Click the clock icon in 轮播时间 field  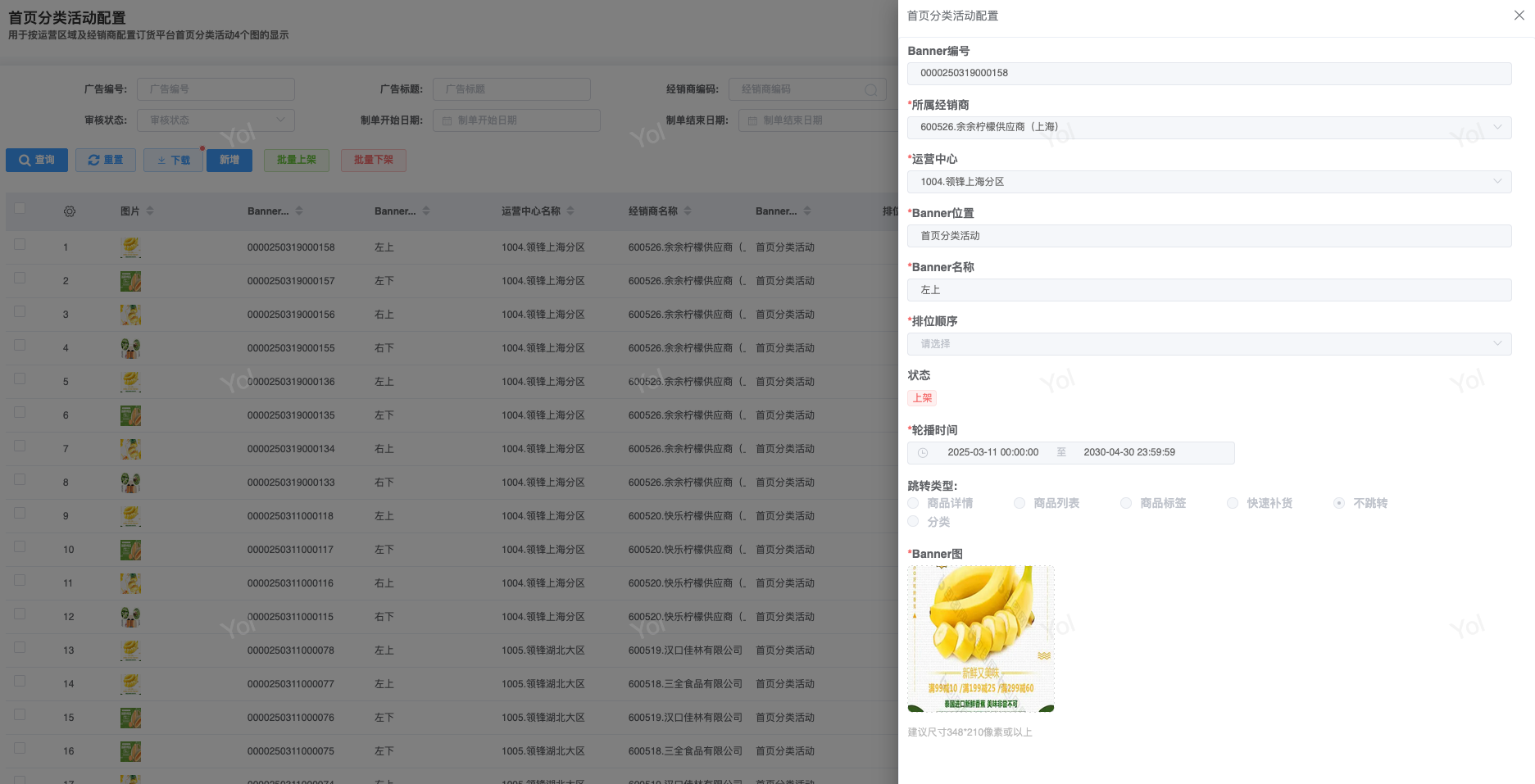pos(923,453)
